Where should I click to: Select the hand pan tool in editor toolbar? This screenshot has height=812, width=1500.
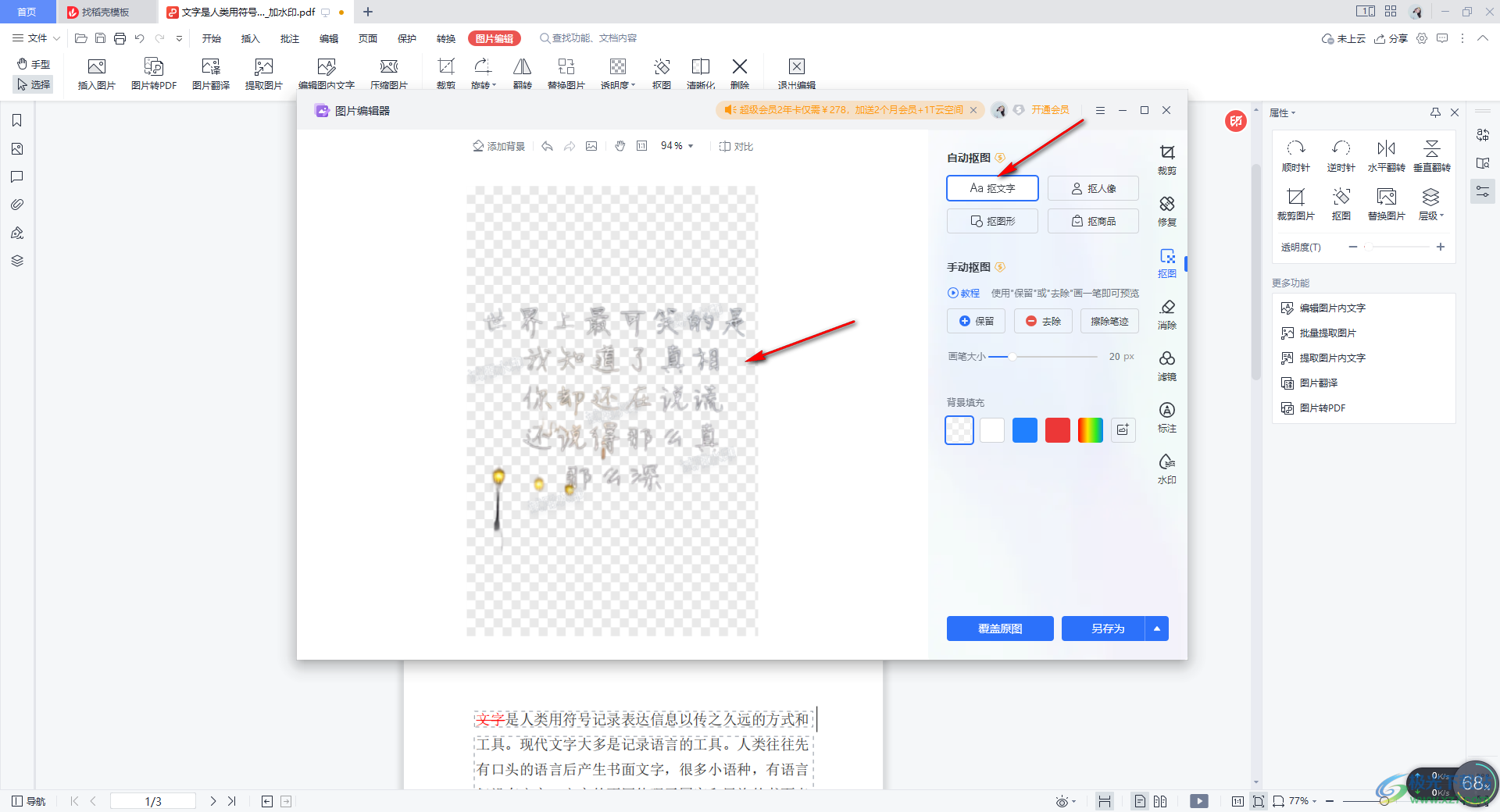click(x=620, y=146)
